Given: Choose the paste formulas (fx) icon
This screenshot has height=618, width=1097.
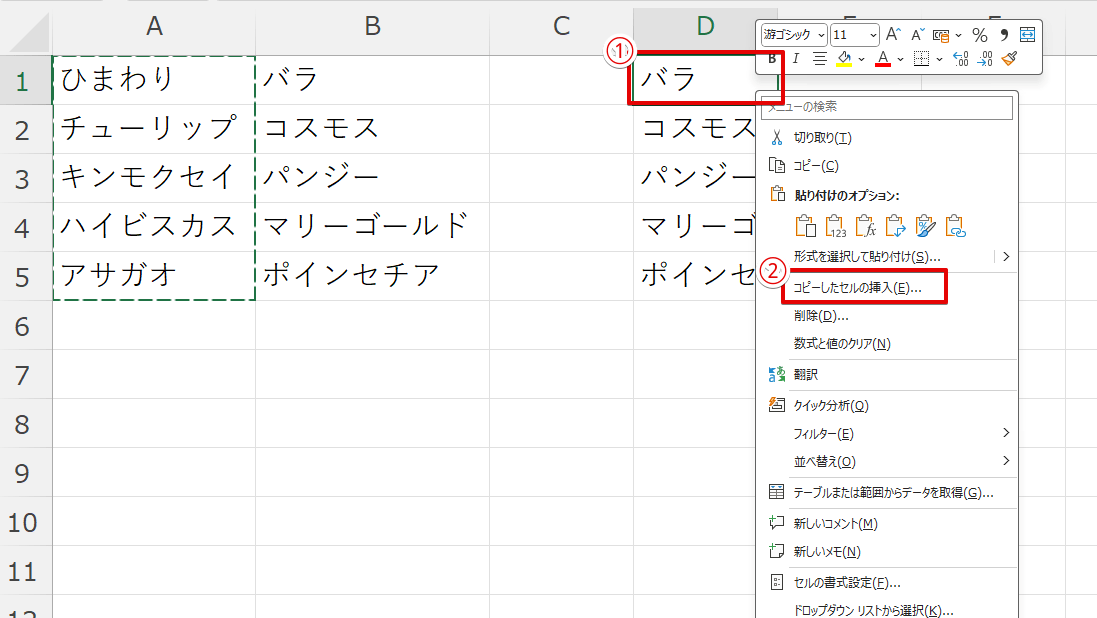Looking at the screenshot, I should pos(866,226).
